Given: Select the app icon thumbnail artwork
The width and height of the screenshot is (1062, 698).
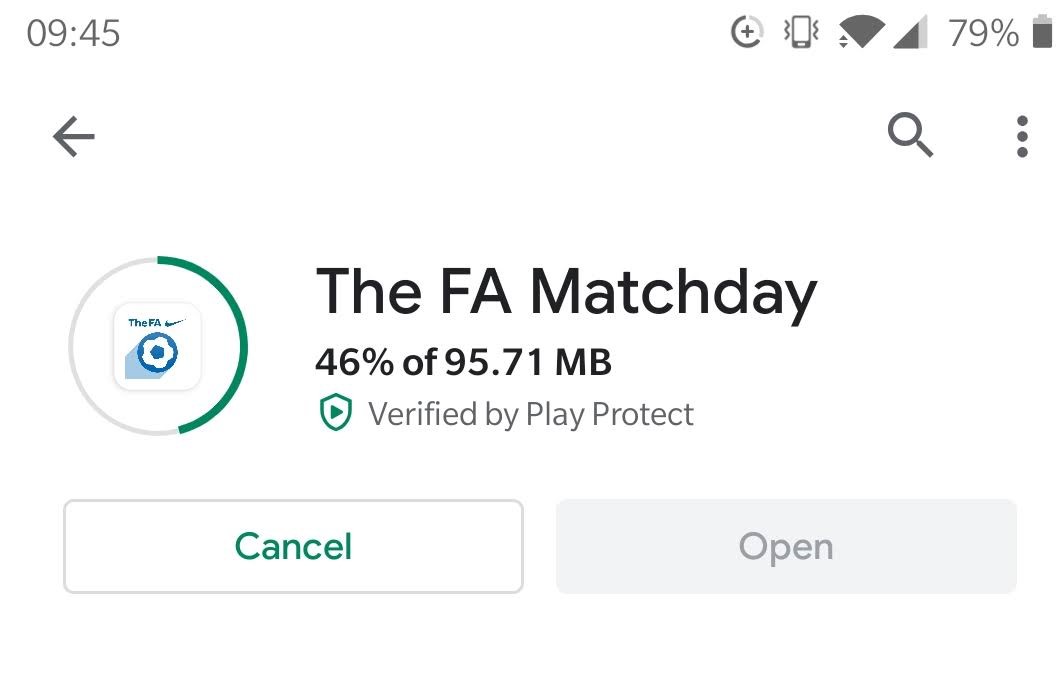Looking at the screenshot, I should (x=156, y=347).
